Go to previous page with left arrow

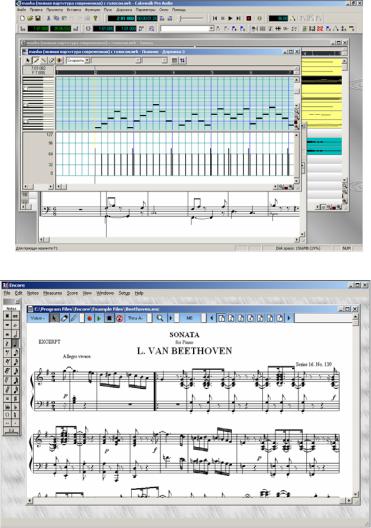click(211, 318)
